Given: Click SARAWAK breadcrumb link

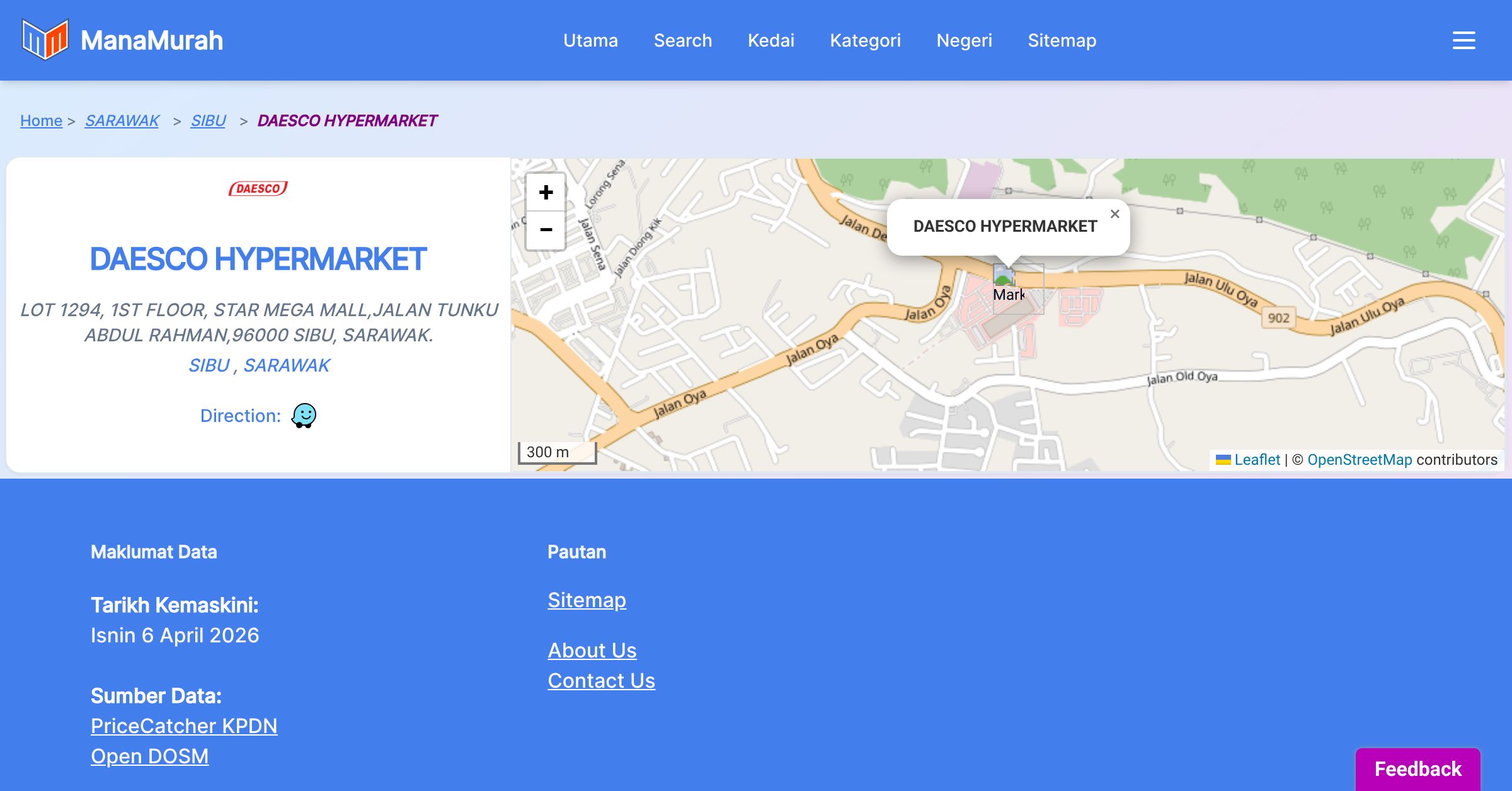Looking at the screenshot, I should (122, 120).
